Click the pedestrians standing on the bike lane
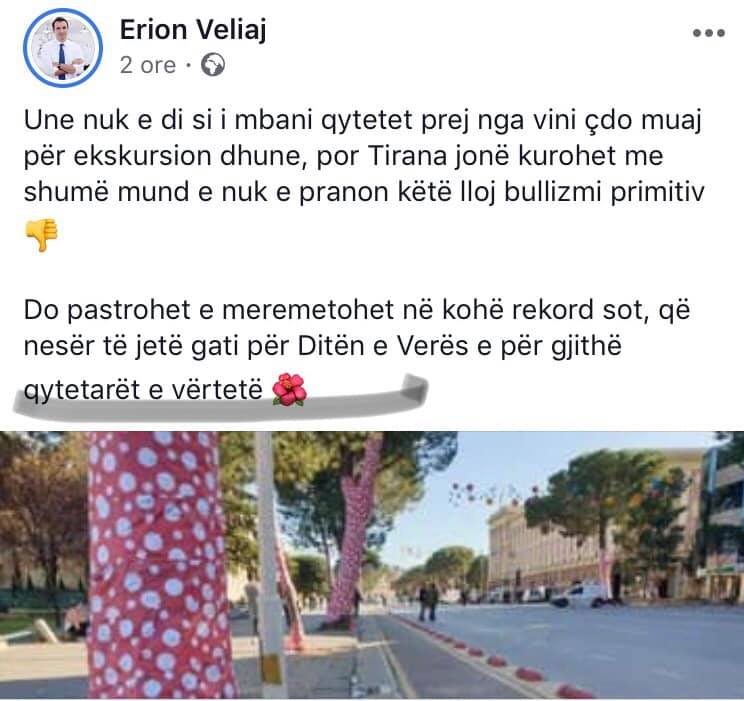The width and height of the screenshot is (744, 701). click(428, 601)
